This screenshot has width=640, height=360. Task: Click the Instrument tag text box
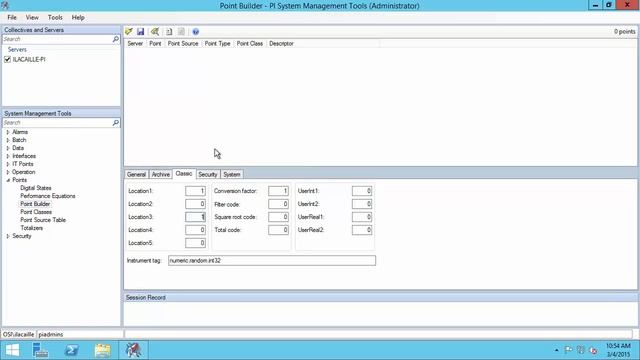coord(272,260)
